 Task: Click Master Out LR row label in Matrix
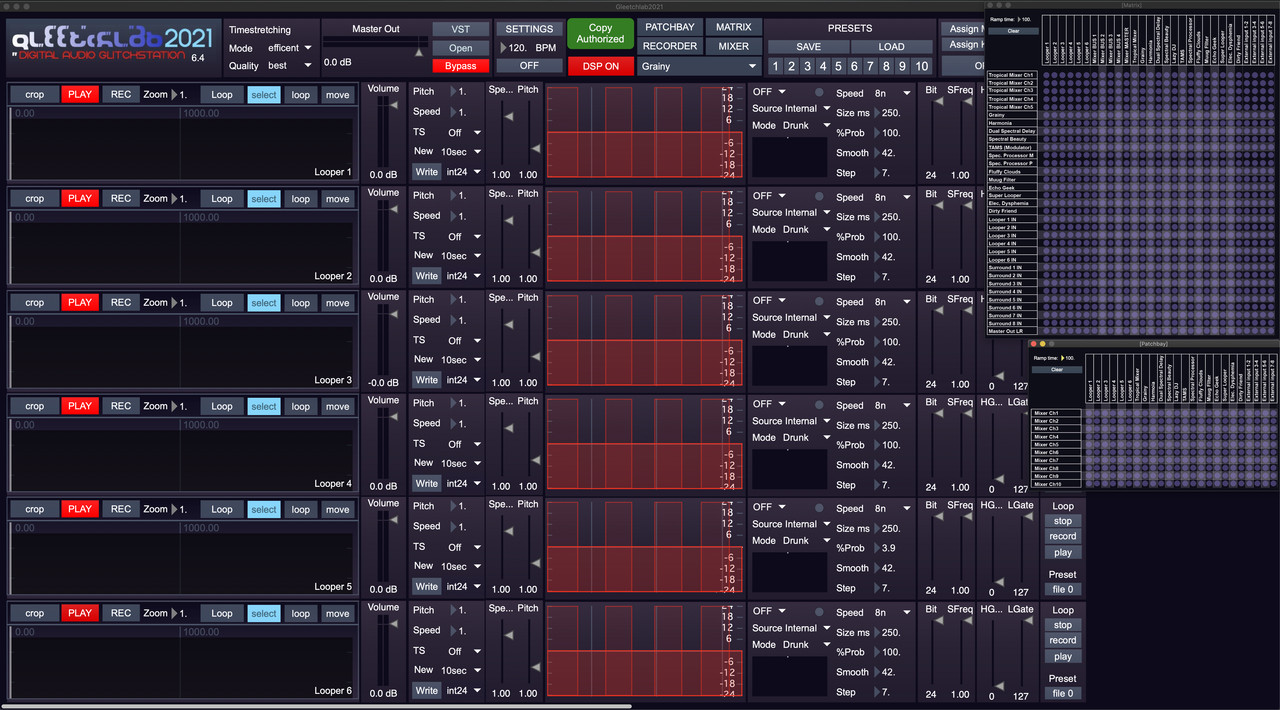point(1011,332)
